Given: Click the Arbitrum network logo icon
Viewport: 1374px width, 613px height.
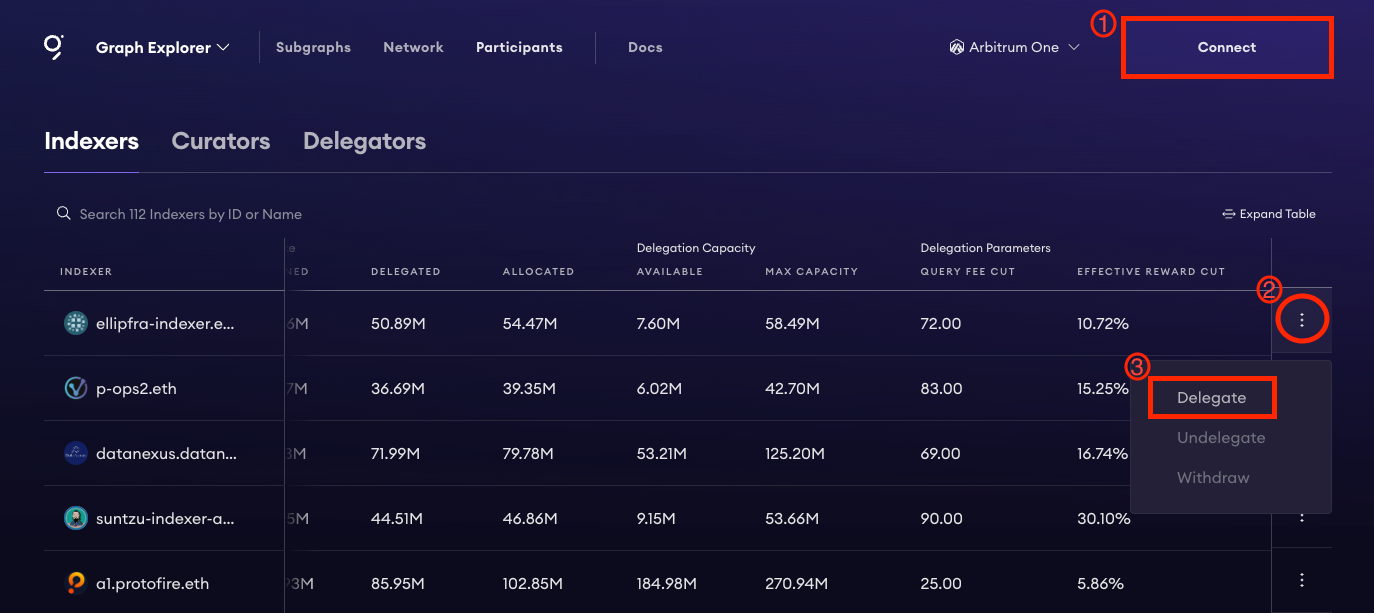Looking at the screenshot, I should [957, 47].
